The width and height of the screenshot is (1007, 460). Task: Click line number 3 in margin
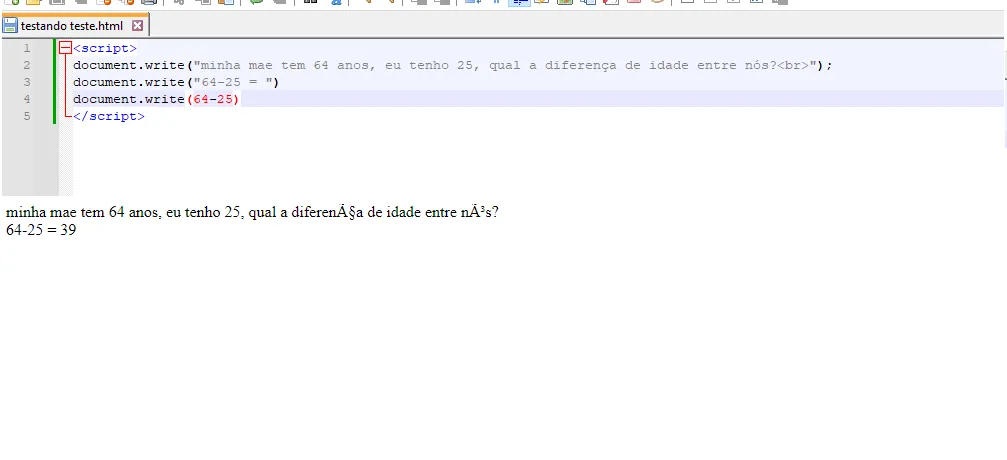pos(27,82)
